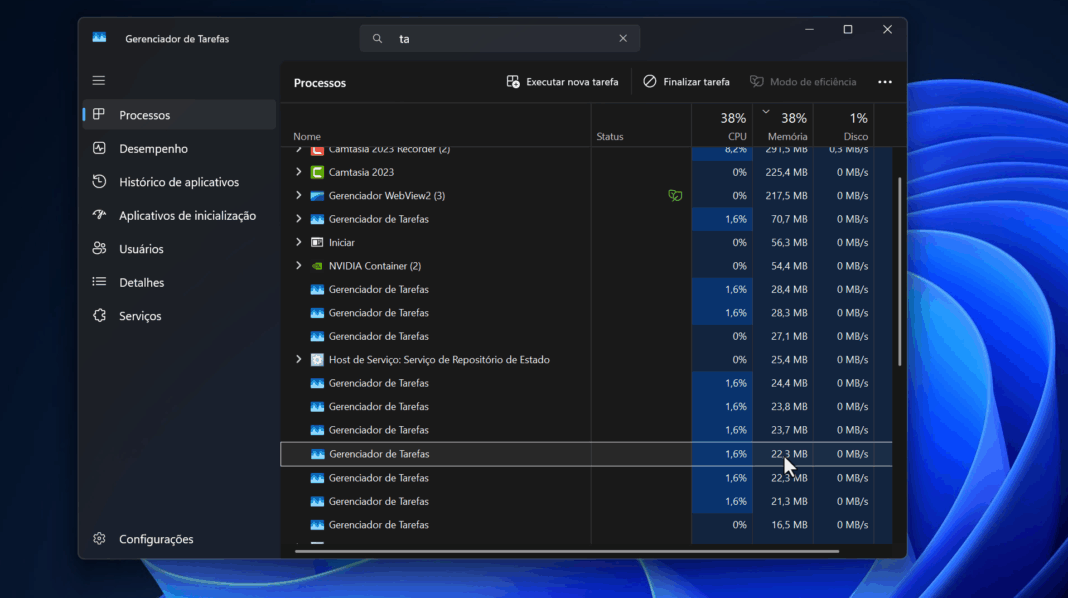Click the horizontal scrollbar below the process list
The image size is (1068, 598).
(567, 551)
